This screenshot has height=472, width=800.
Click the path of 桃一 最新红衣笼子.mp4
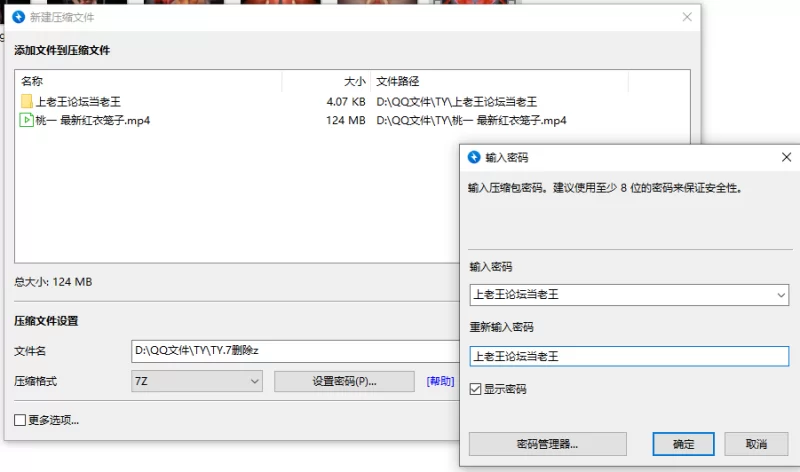click(471, 120)
